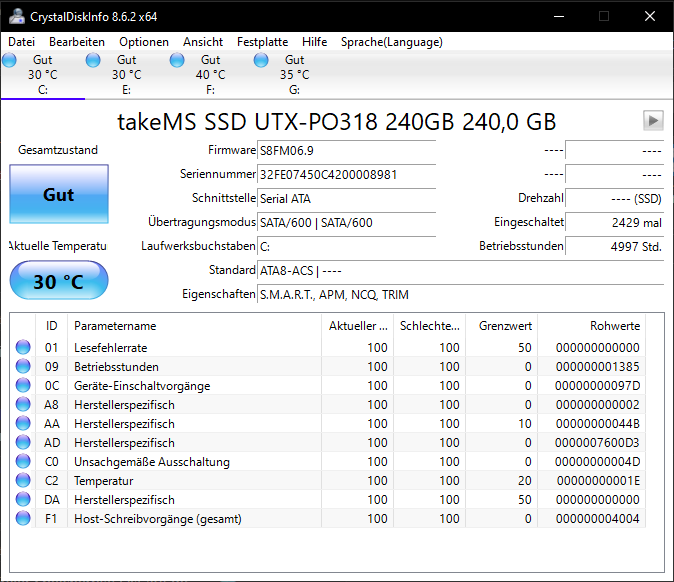Select Host-Schreibvorgänge (gesamt) row text

click(158, 519)
